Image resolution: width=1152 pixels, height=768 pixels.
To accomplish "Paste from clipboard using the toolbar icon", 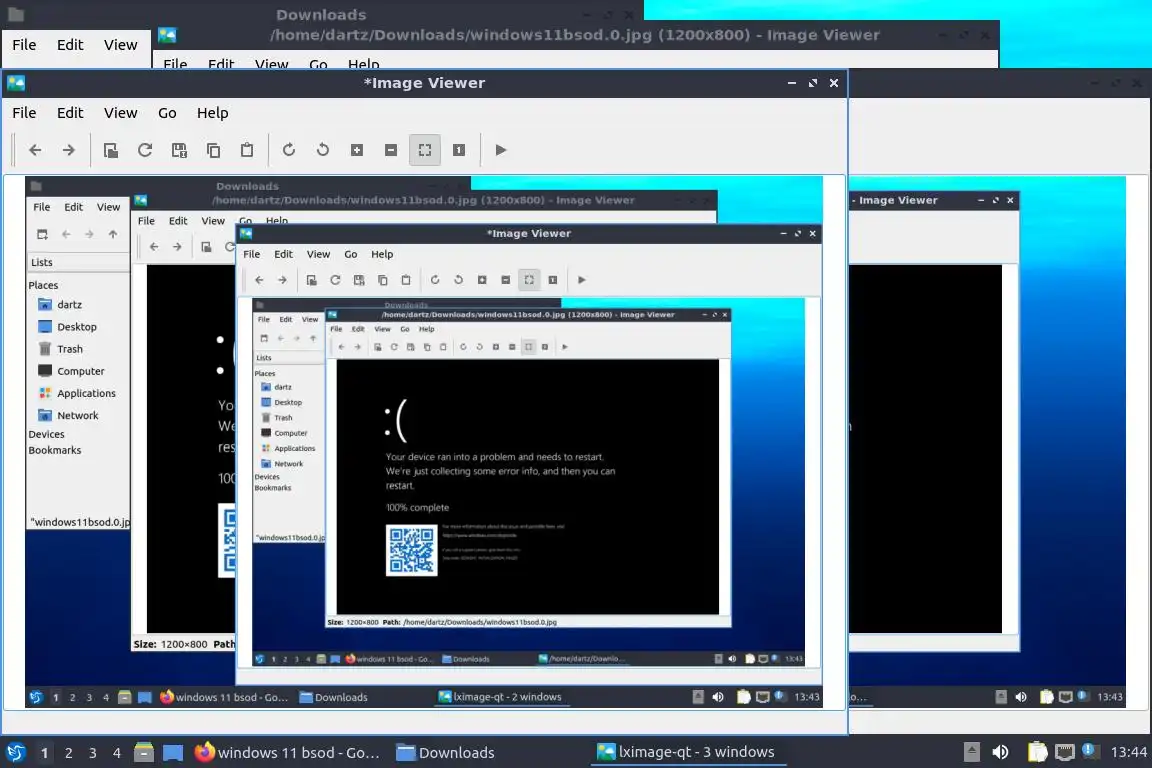I will point(247,150).
